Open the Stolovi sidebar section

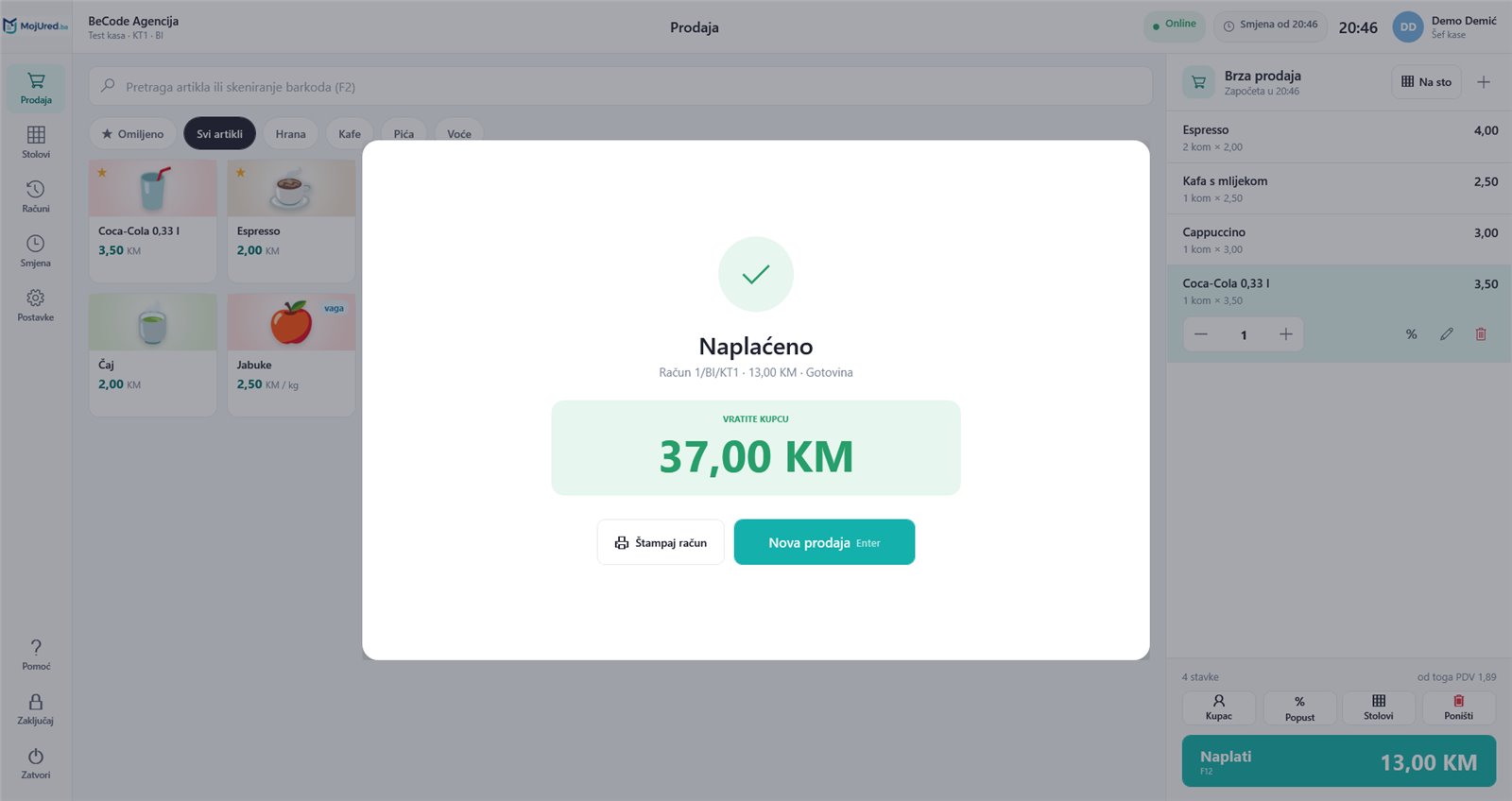36,142
